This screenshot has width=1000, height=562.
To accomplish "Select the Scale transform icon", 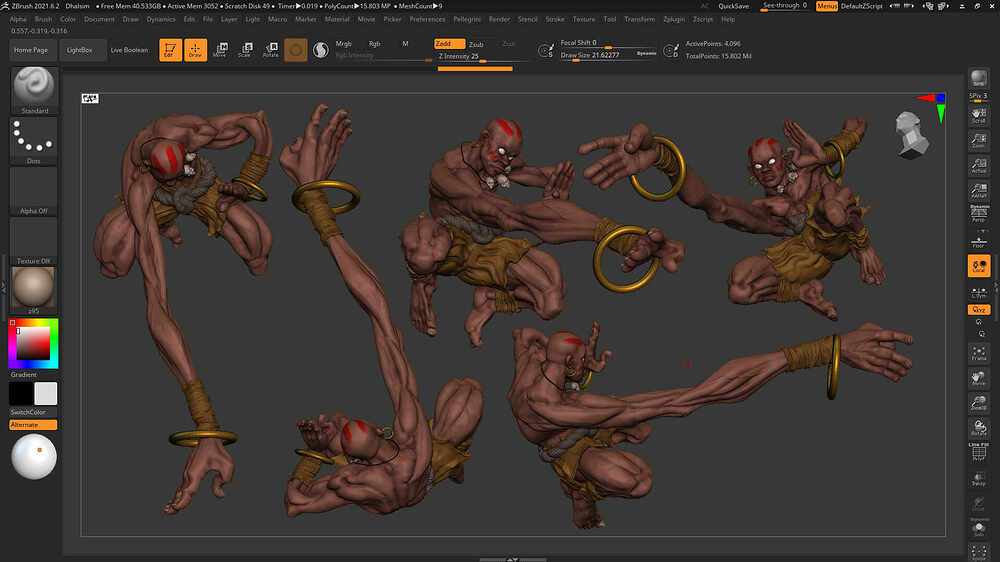I will pos(245,50).
